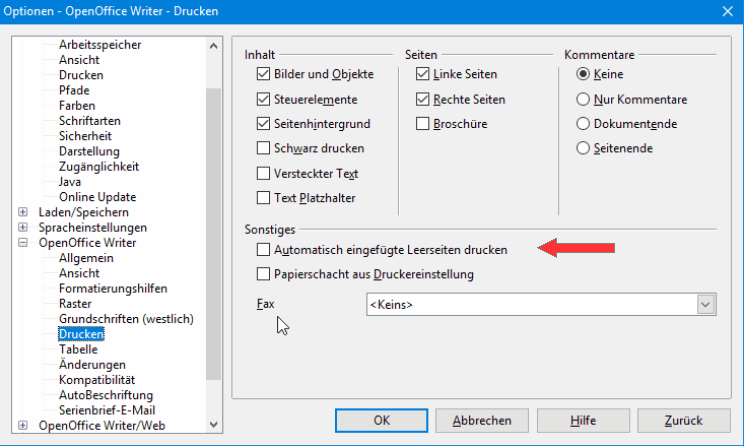Uncheck Bilder und Objekte checkbox
Image resolution: width=744 pixels, height=447 pixels.
263,74
